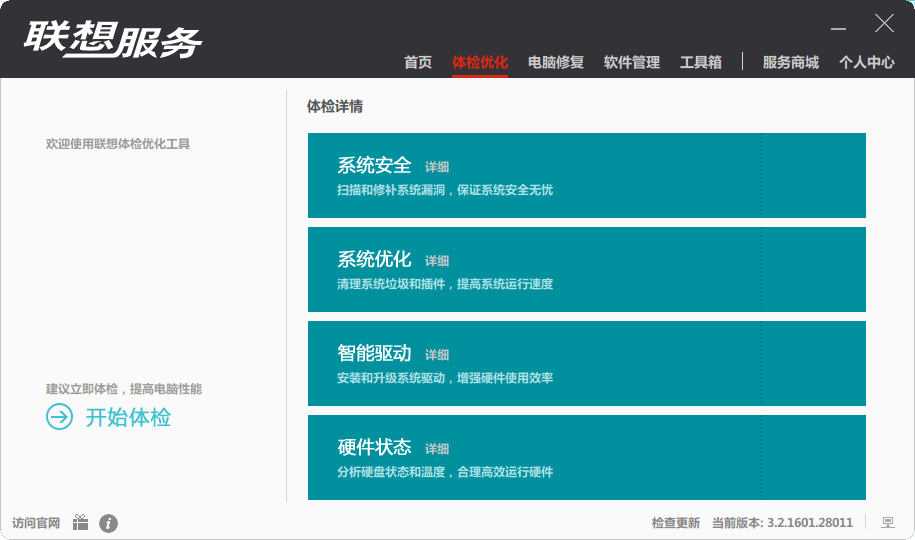Close the 联想服务 window
This screenshot has height=540, width=915.
pos(884,23)
